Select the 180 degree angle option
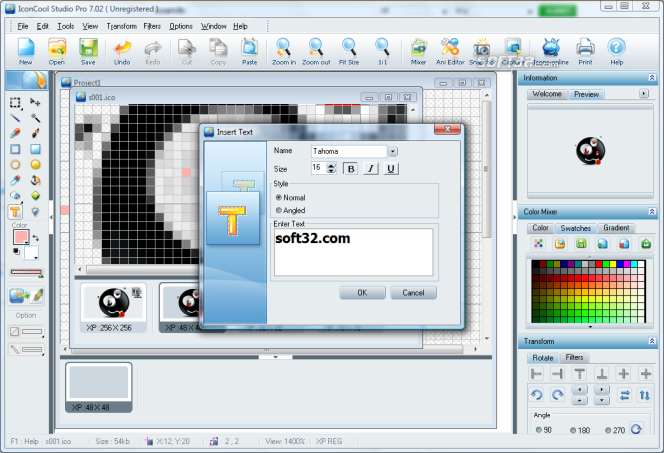This screenshot has height=453, width=664. pos(580,430)
